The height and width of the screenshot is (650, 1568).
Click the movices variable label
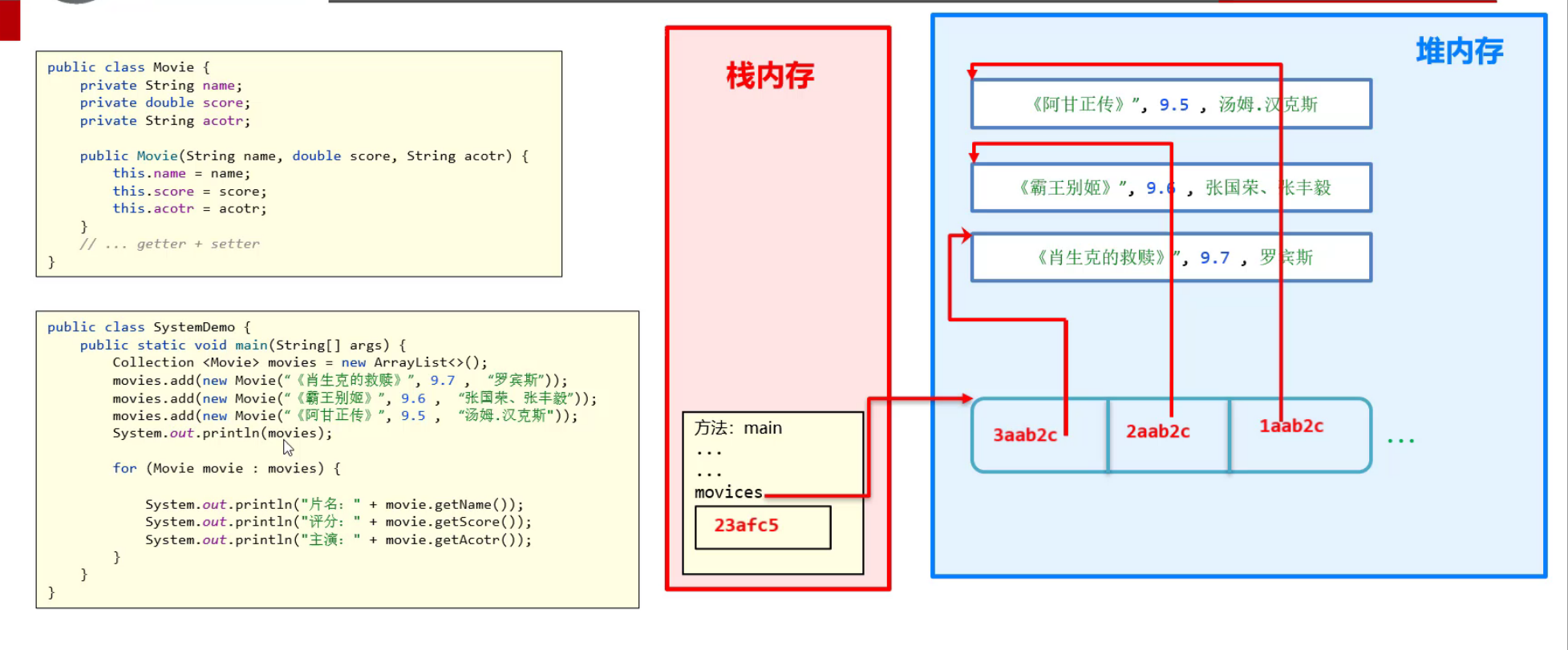pos(728,492)
